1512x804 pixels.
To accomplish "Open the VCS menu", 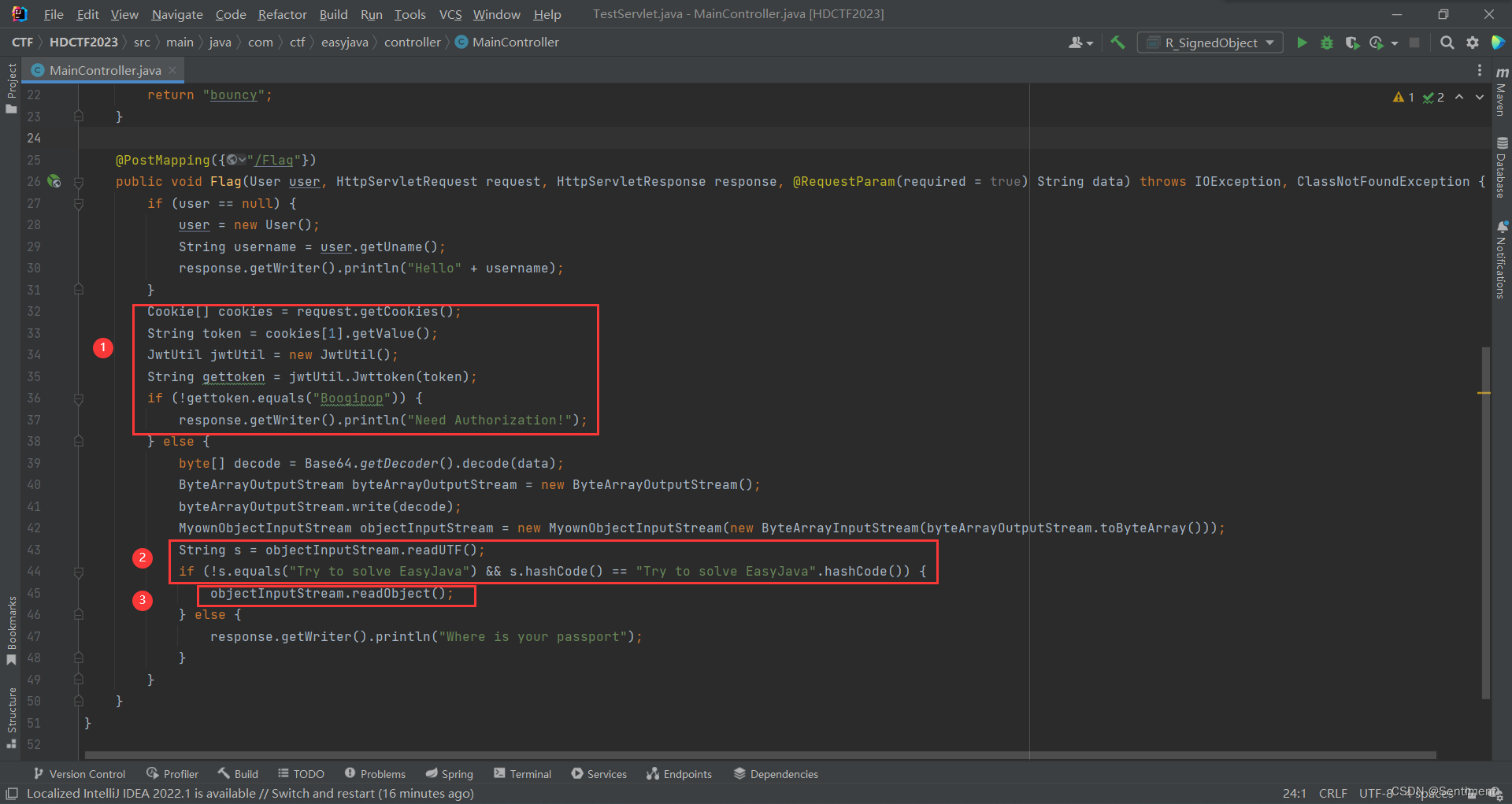I will click(450, 14).
